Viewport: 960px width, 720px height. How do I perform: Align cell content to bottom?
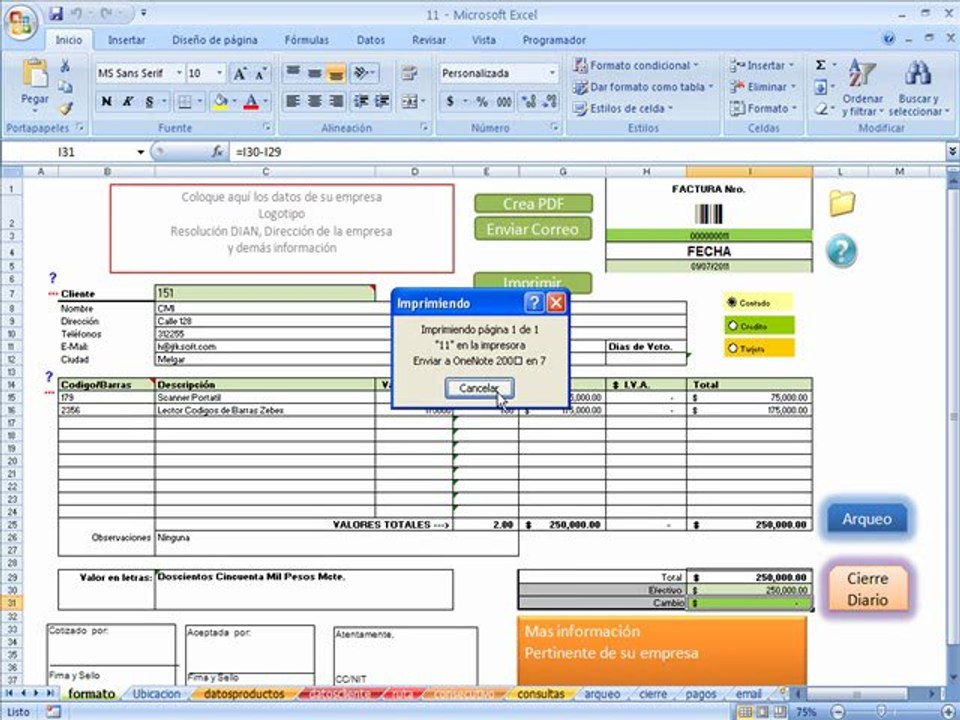coord(336,73)
